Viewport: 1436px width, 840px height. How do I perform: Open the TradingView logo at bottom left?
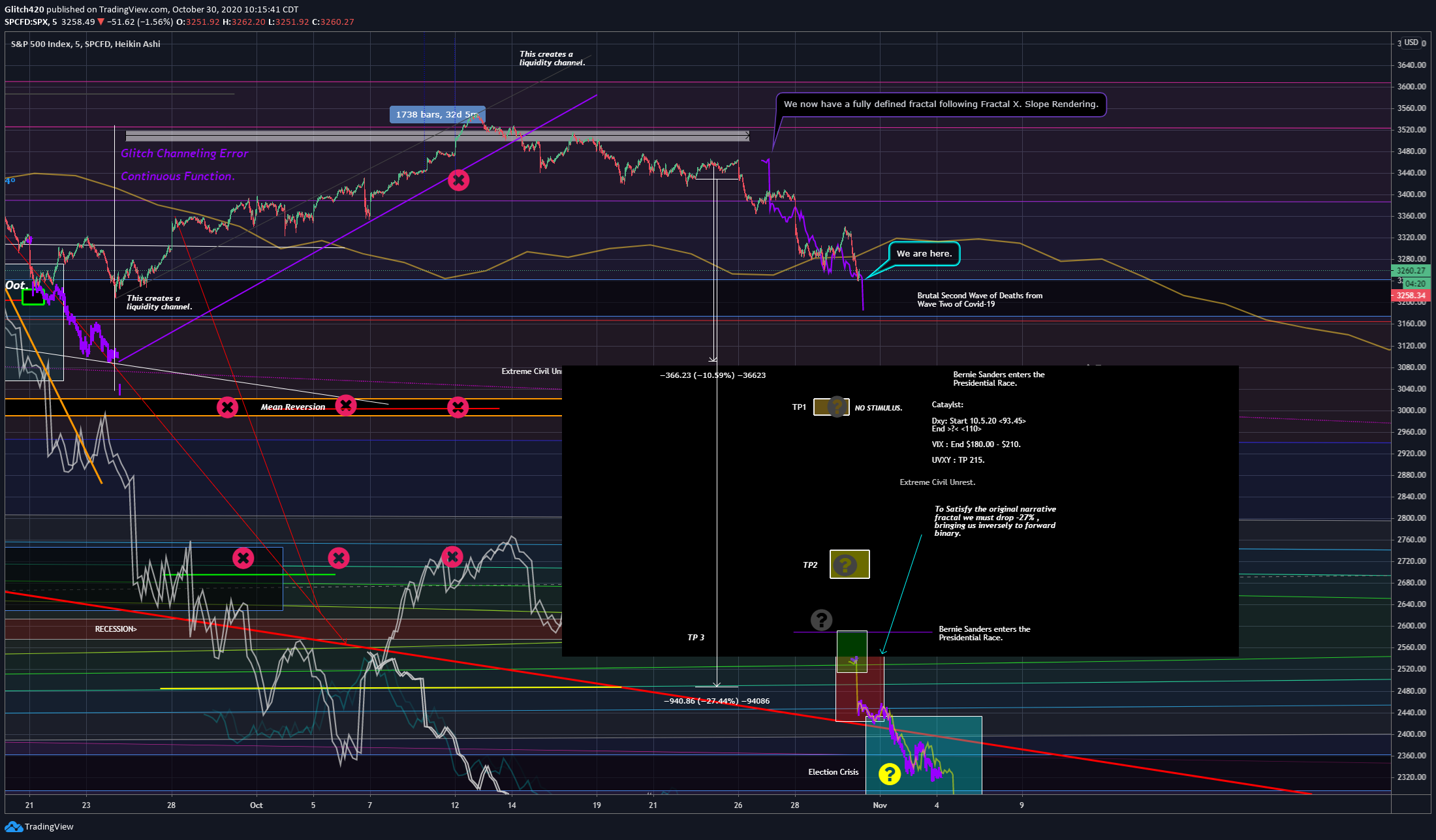click(40, 827)
